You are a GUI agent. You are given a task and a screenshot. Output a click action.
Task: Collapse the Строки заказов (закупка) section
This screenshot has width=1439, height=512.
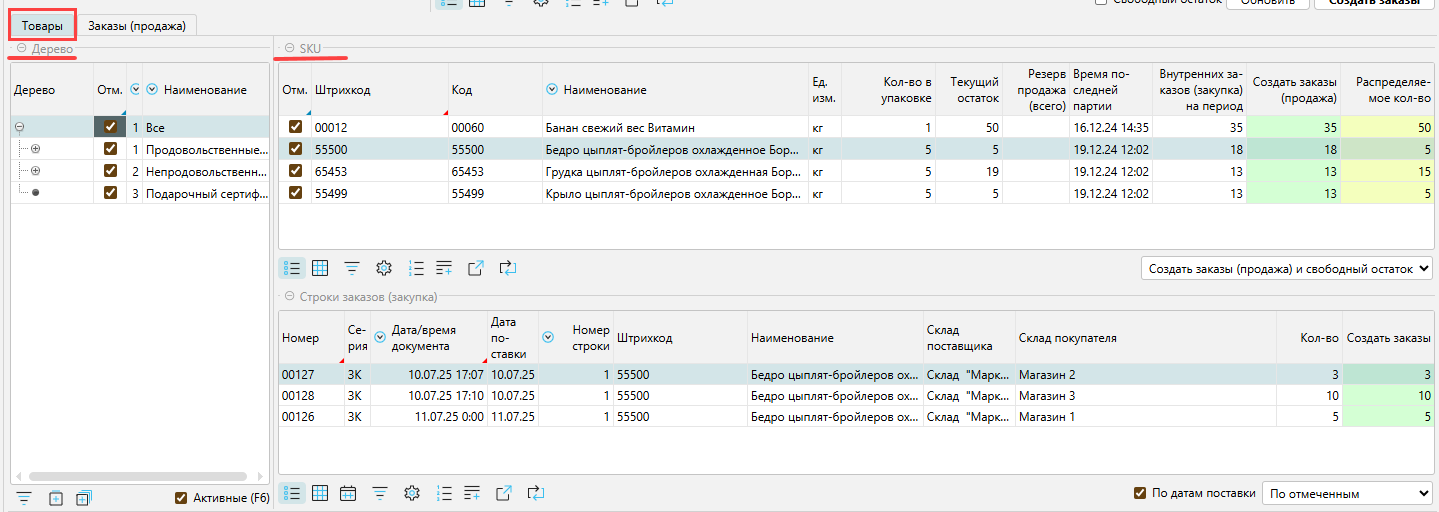[x=290, y=297]
